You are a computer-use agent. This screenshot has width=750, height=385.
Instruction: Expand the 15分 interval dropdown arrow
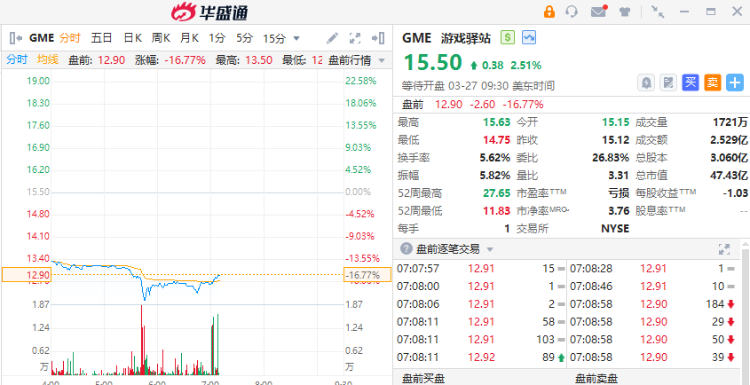(296, 38)
